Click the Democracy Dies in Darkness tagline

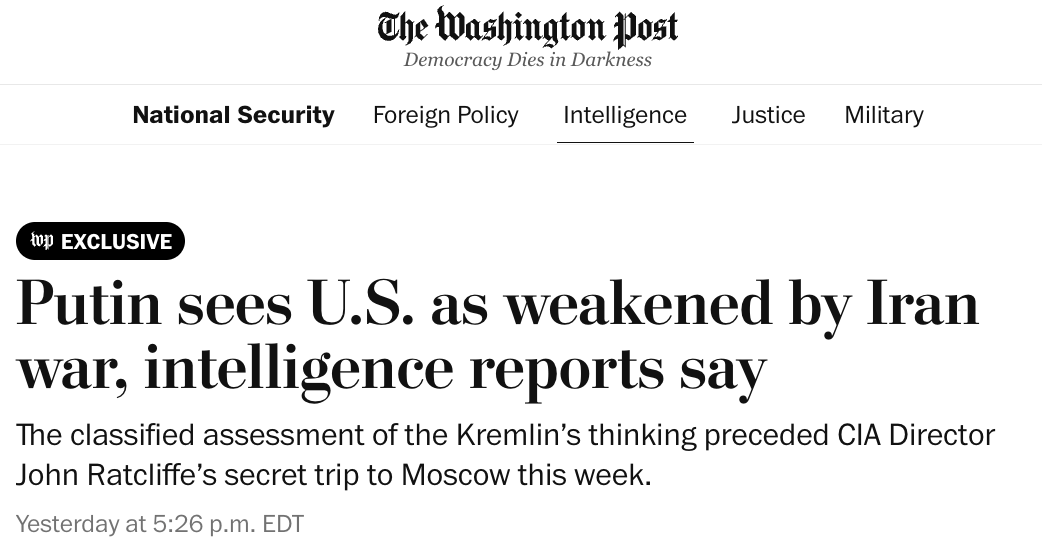528,60
